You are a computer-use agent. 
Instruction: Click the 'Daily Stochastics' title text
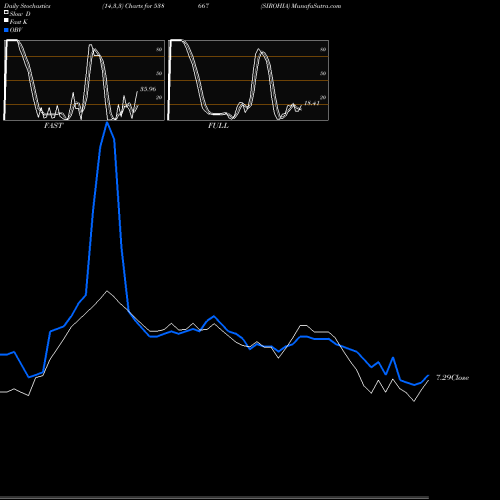tap(27, 6)
